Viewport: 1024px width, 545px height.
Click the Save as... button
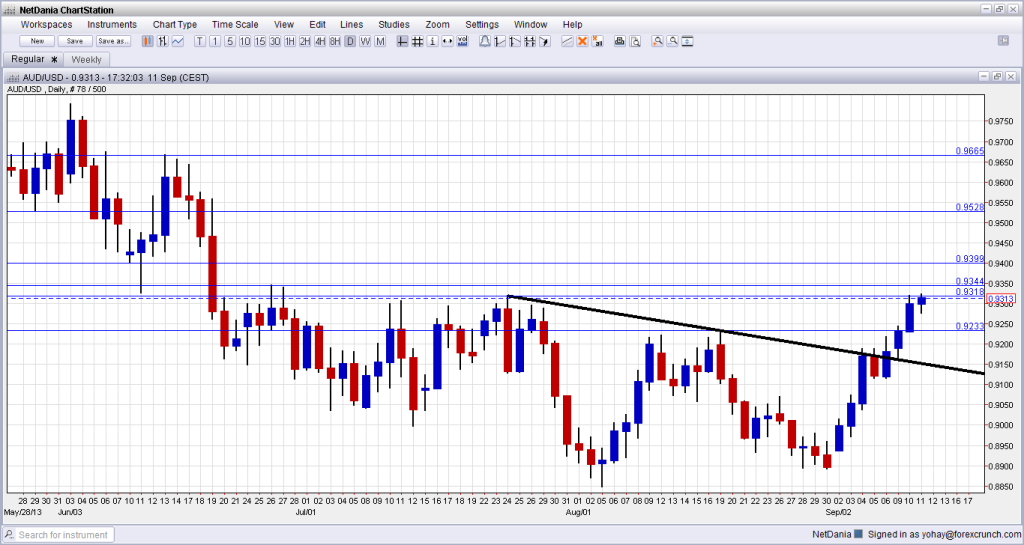pyautogui.click(x=114, y=41)
